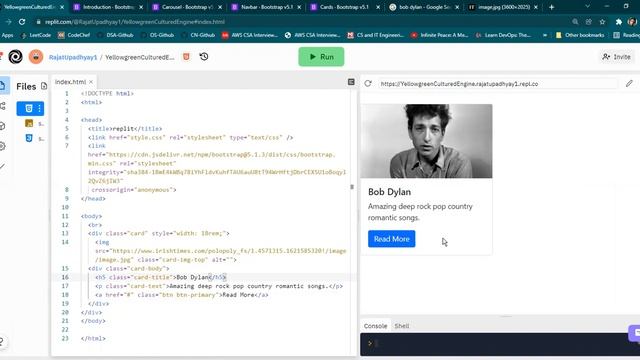Click the Bob Dylan card title
640x360 pixels.
coord(389,192)
